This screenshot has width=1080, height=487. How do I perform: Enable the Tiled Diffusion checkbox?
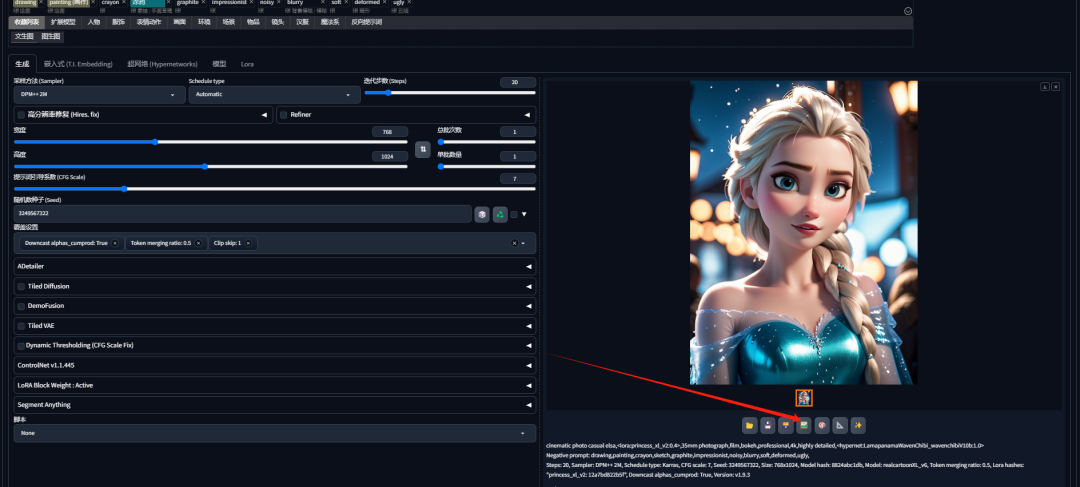21,287
